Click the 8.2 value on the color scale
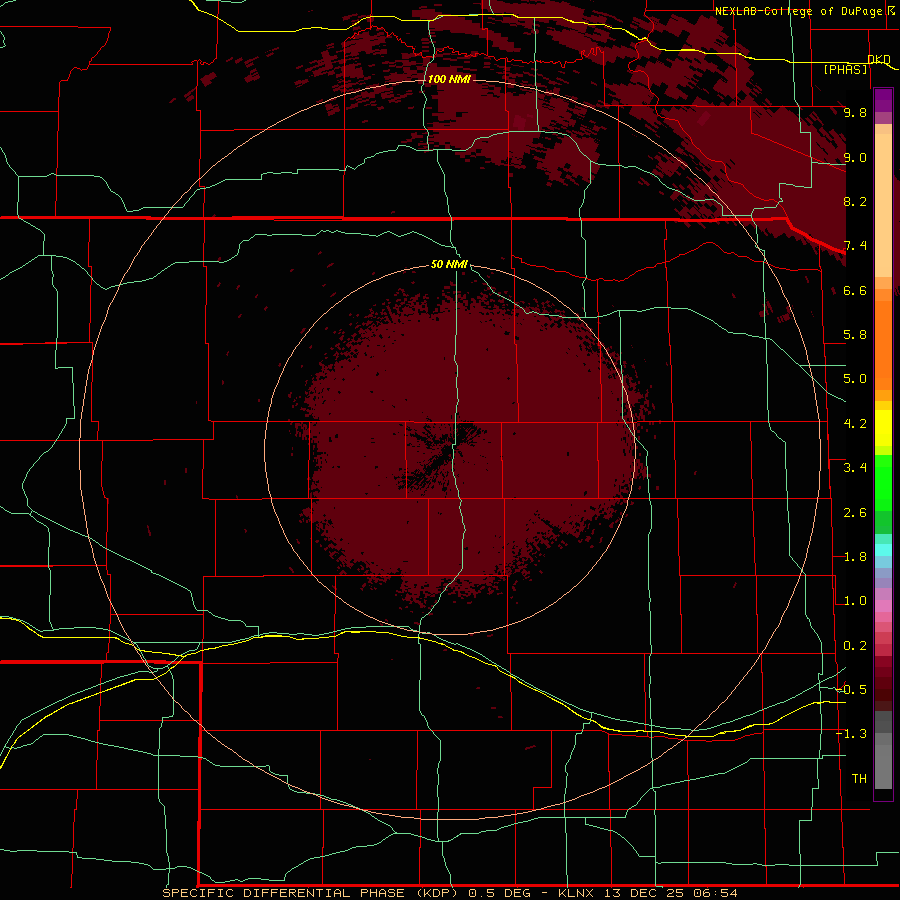Viewport: 900px width, 900px height. [x=855, y=201]
